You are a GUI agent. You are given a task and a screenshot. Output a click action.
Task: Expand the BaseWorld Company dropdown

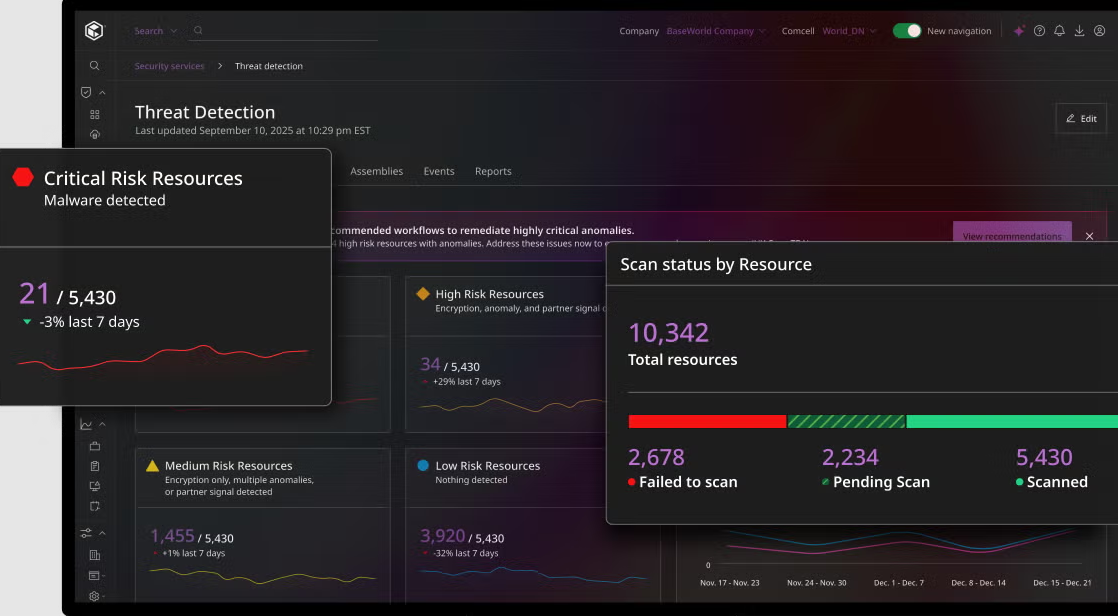[716, 31]
